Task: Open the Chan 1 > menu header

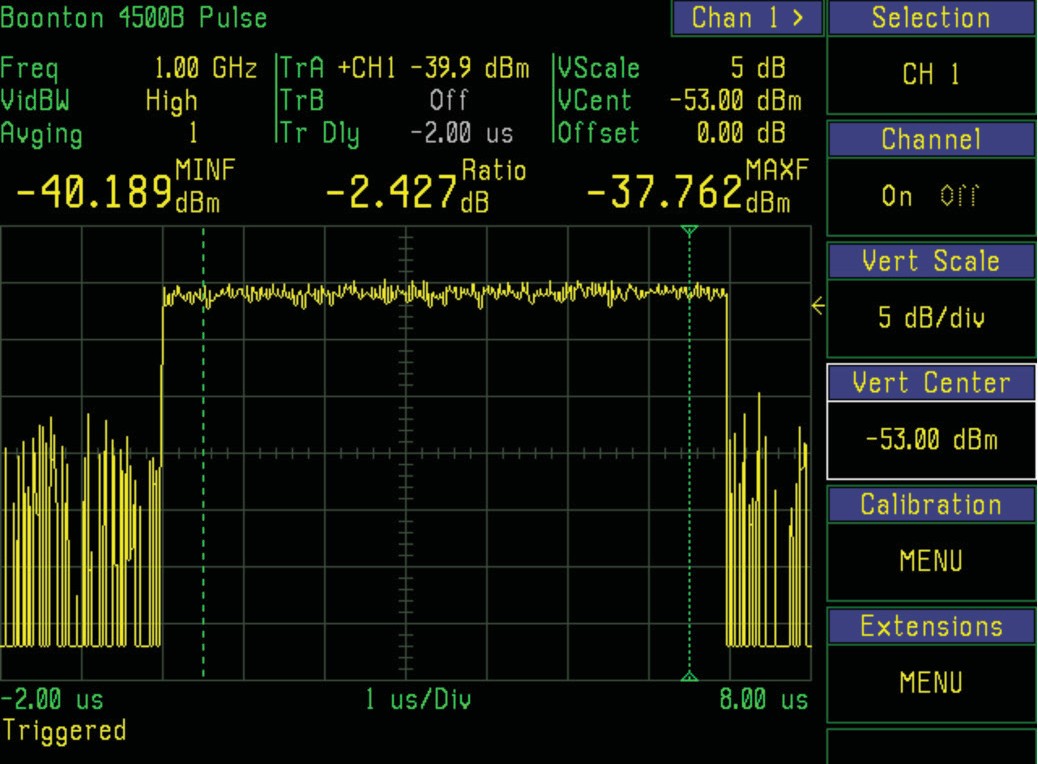Action: coord(747,18)
